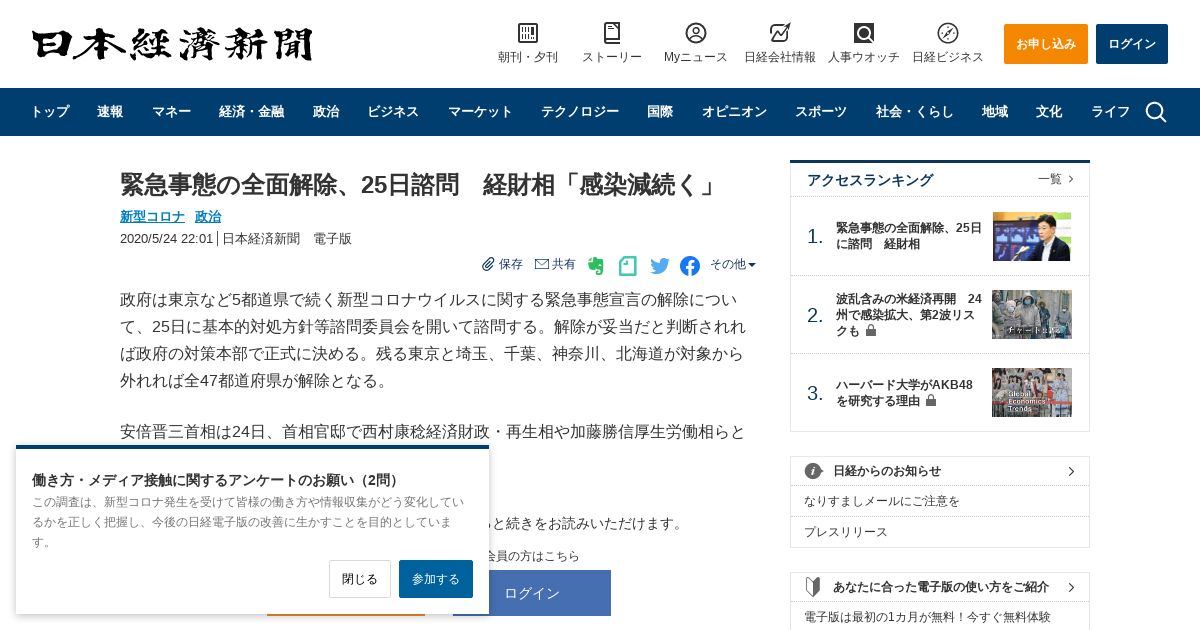1200x630 pixels.
Task: Open the プレスリリース link
Action: tap(846, 532)
